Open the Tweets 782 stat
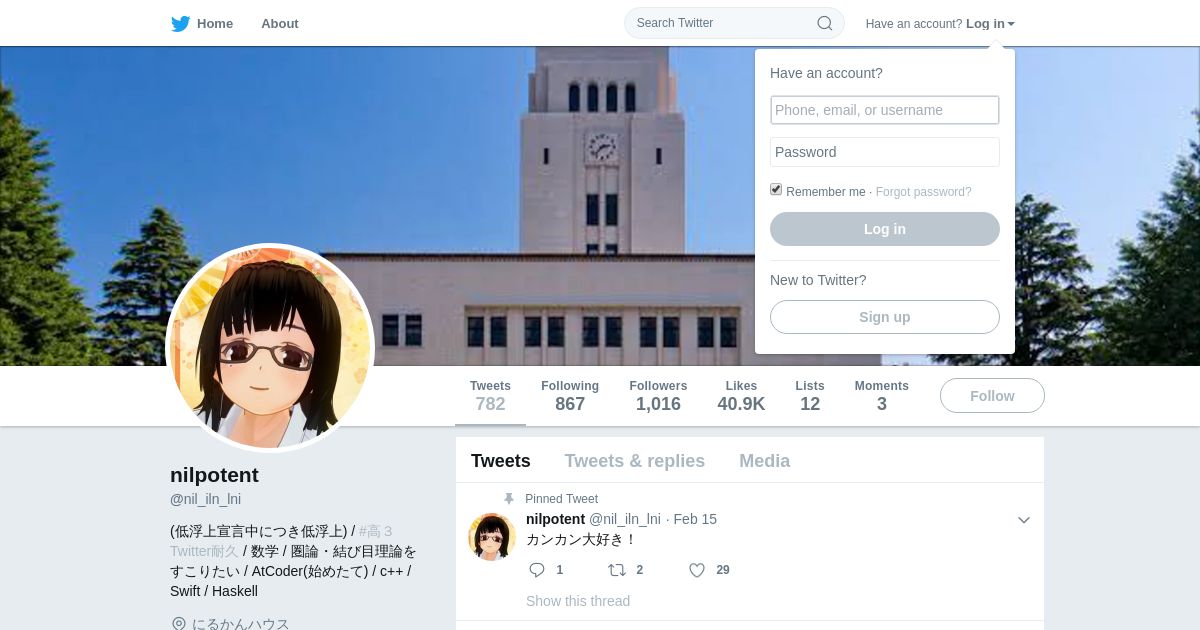The image size is (1200, 630). 490,396
